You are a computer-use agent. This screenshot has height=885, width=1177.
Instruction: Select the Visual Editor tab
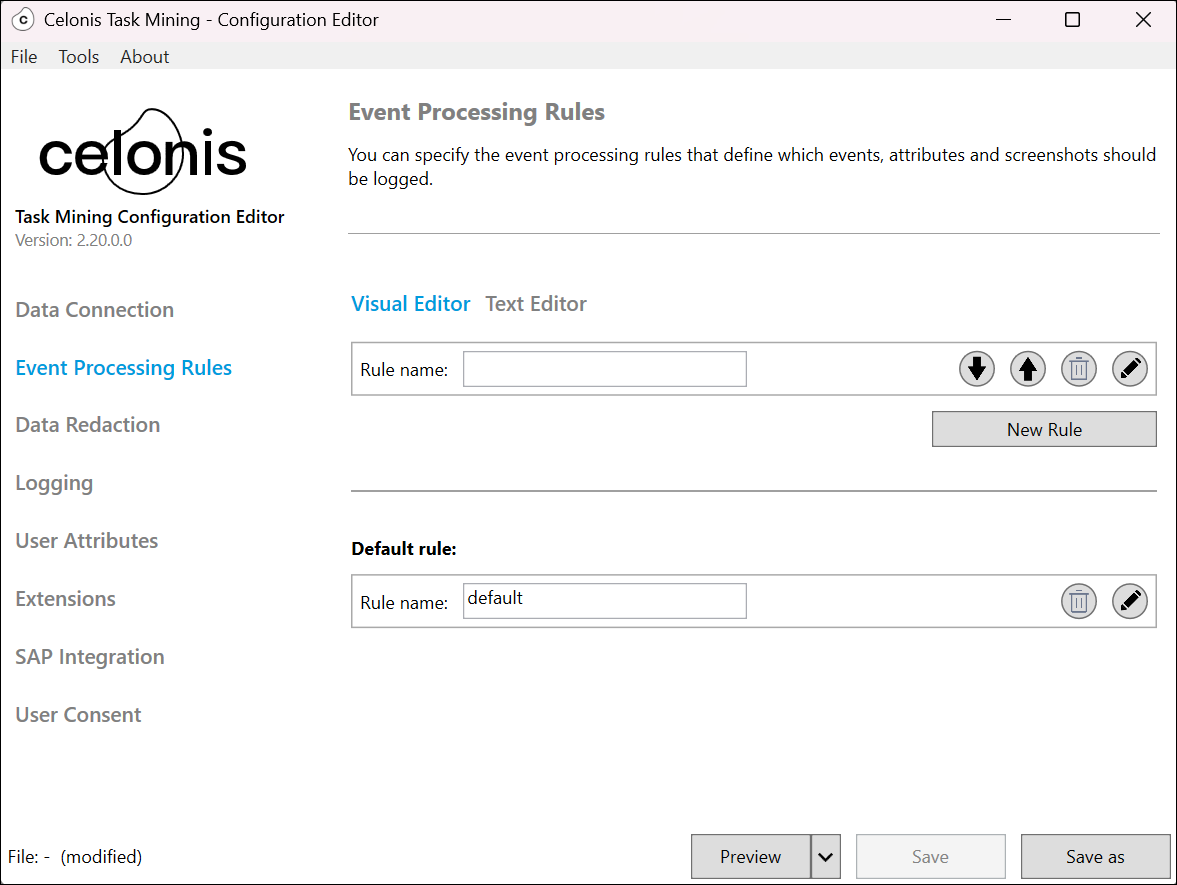point(410,303)
